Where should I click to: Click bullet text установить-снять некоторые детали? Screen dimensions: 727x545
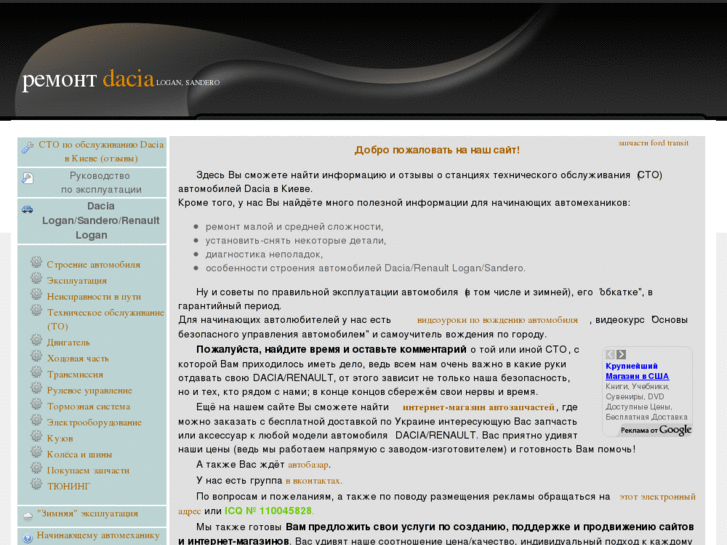295,241
